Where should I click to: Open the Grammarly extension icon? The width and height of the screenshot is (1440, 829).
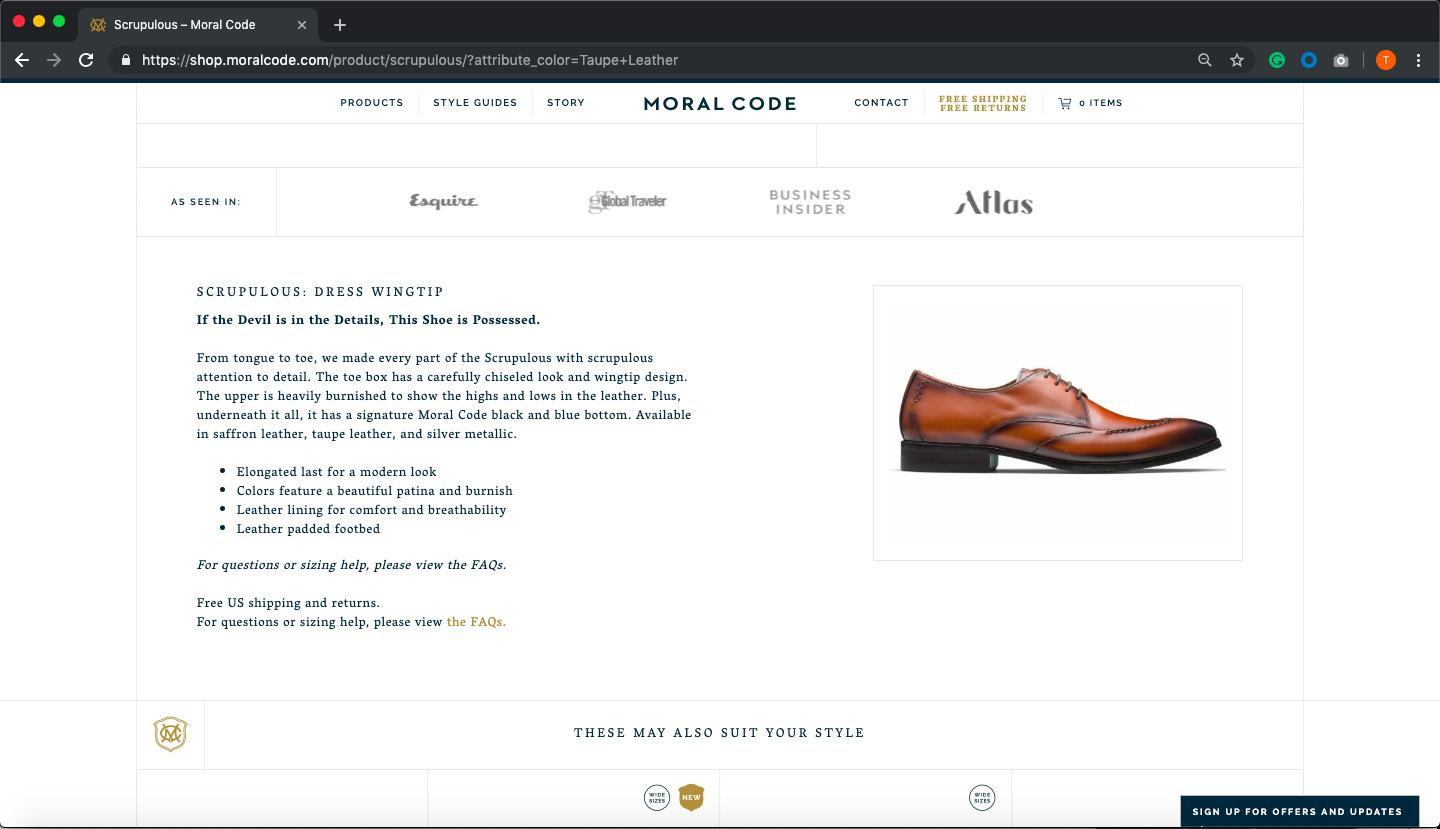pyautogui.click(x=1277, y=60)
